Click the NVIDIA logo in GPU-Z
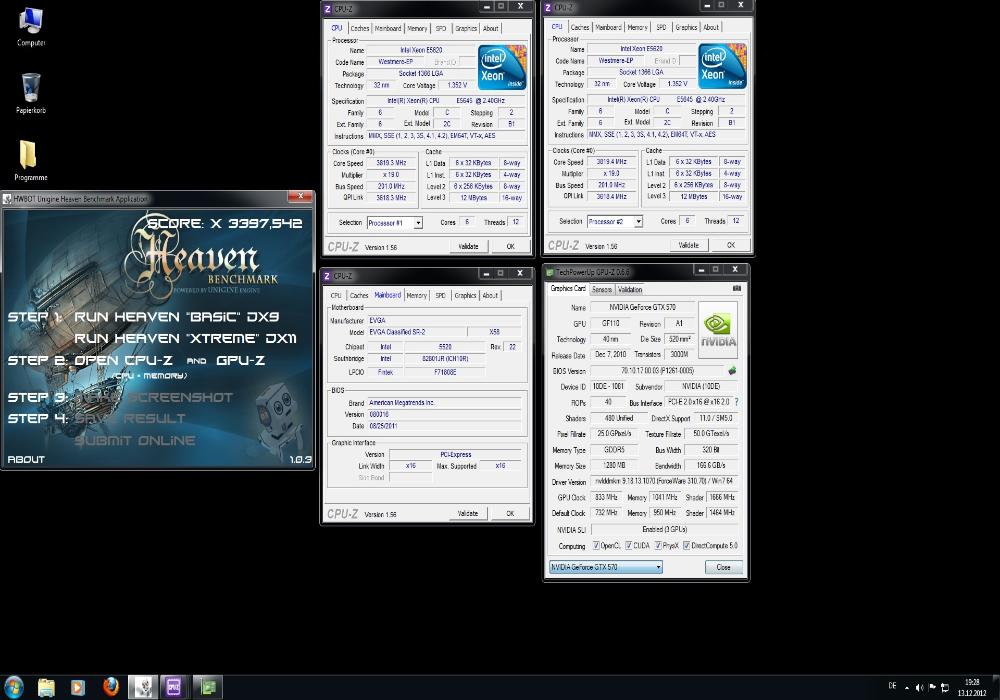The image size is (1000, 700). tap(719, 331)
